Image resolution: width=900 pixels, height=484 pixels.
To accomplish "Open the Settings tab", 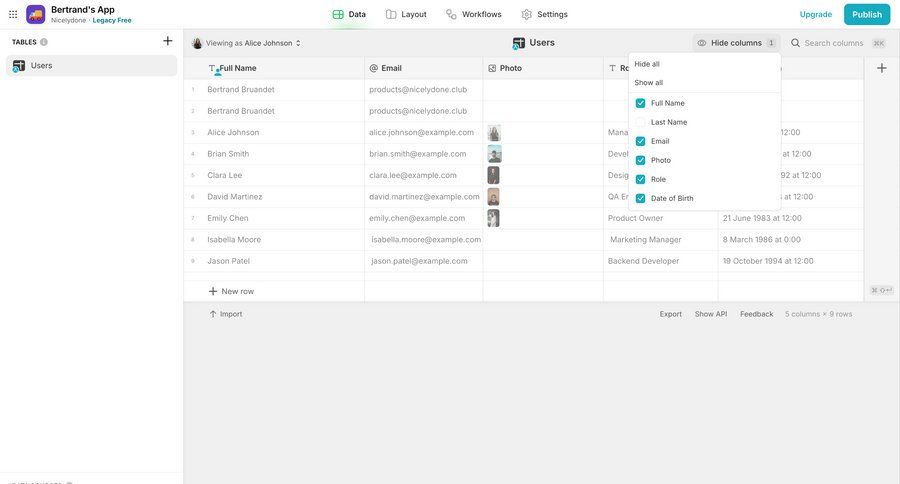I will (x=545, y=14).
